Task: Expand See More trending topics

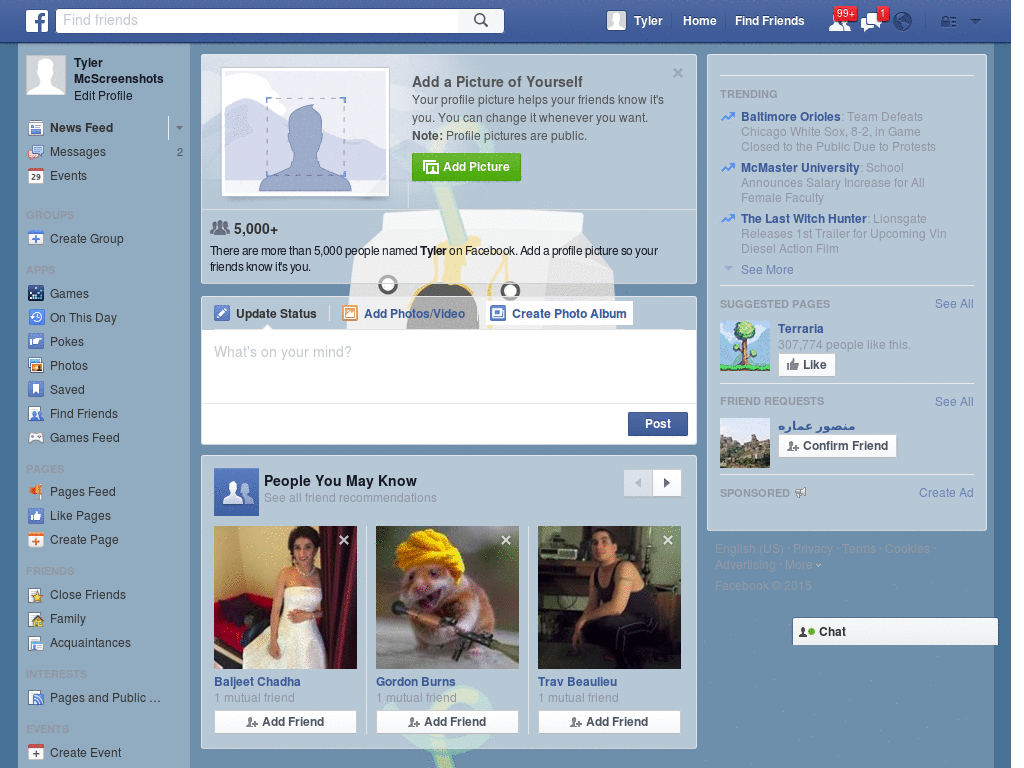Action: click(767, 270)
